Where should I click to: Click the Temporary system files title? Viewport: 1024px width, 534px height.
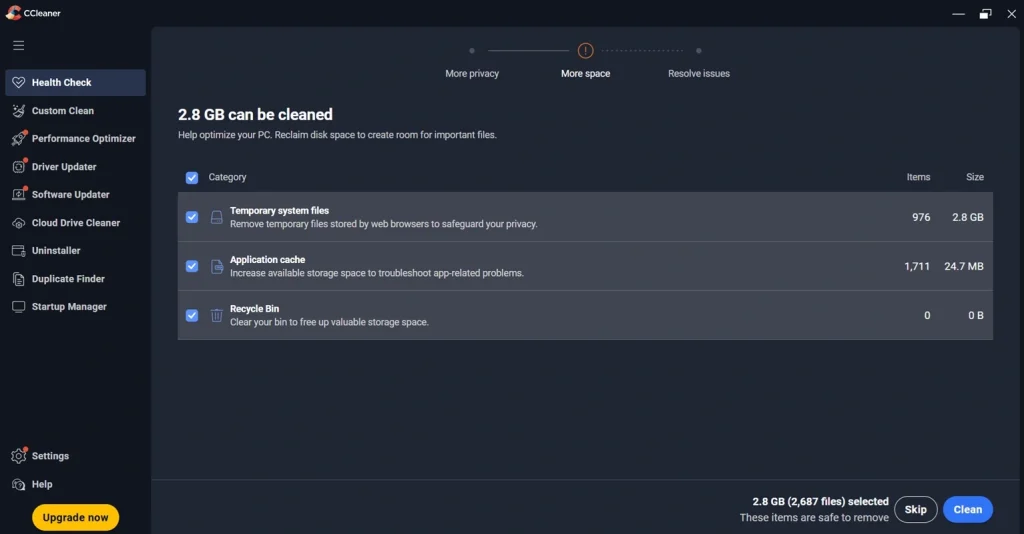280,210
